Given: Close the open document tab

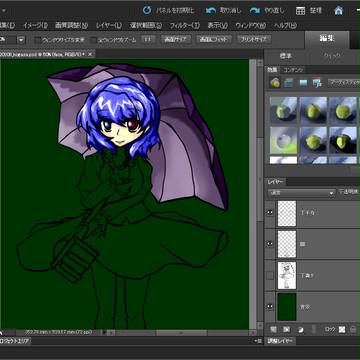Looking at the screenshot, I should 90,54.
